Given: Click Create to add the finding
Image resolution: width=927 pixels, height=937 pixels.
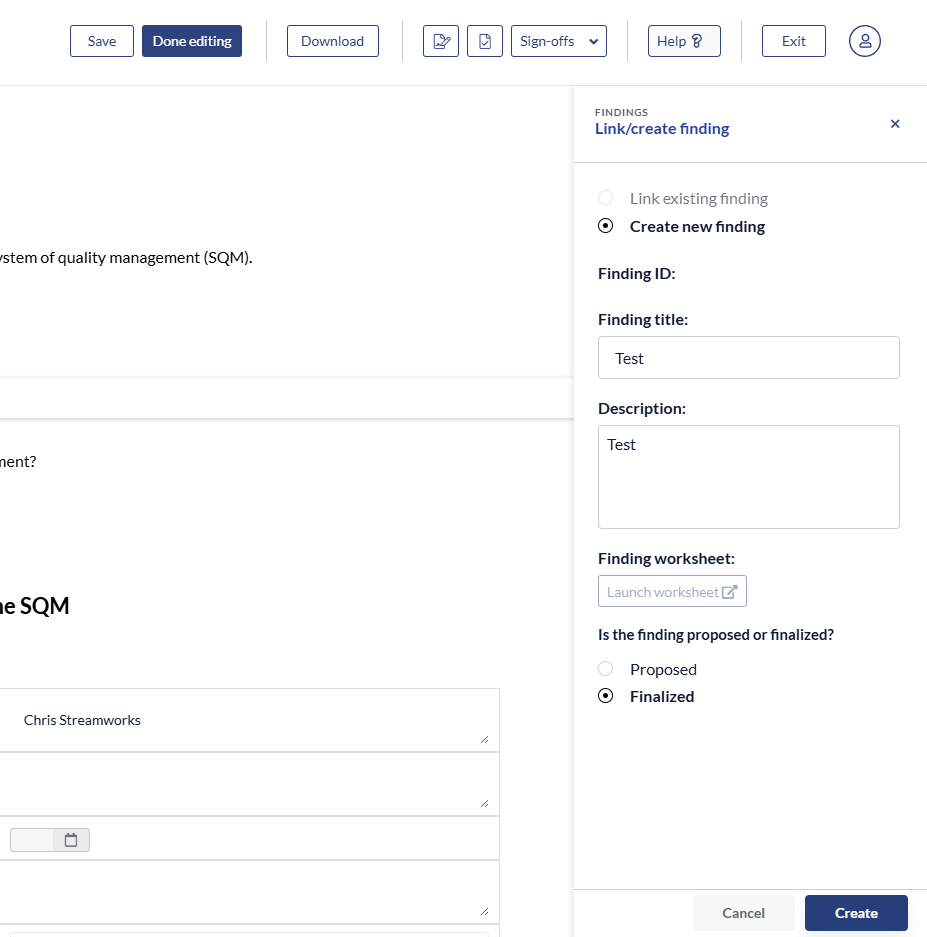Looking at the screenshot, I should [x=856, y=913].
